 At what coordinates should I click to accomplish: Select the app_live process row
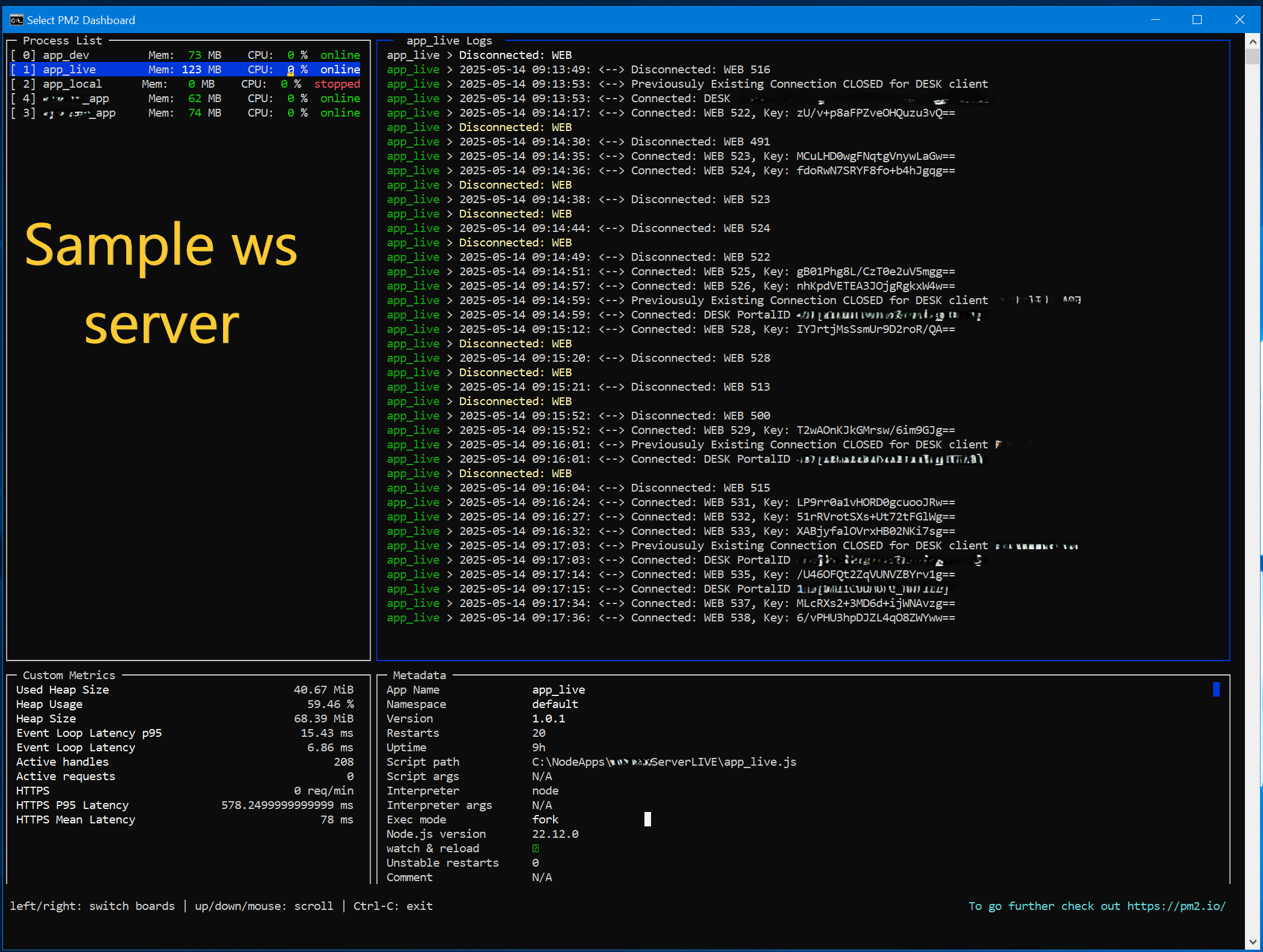point(185,70)
